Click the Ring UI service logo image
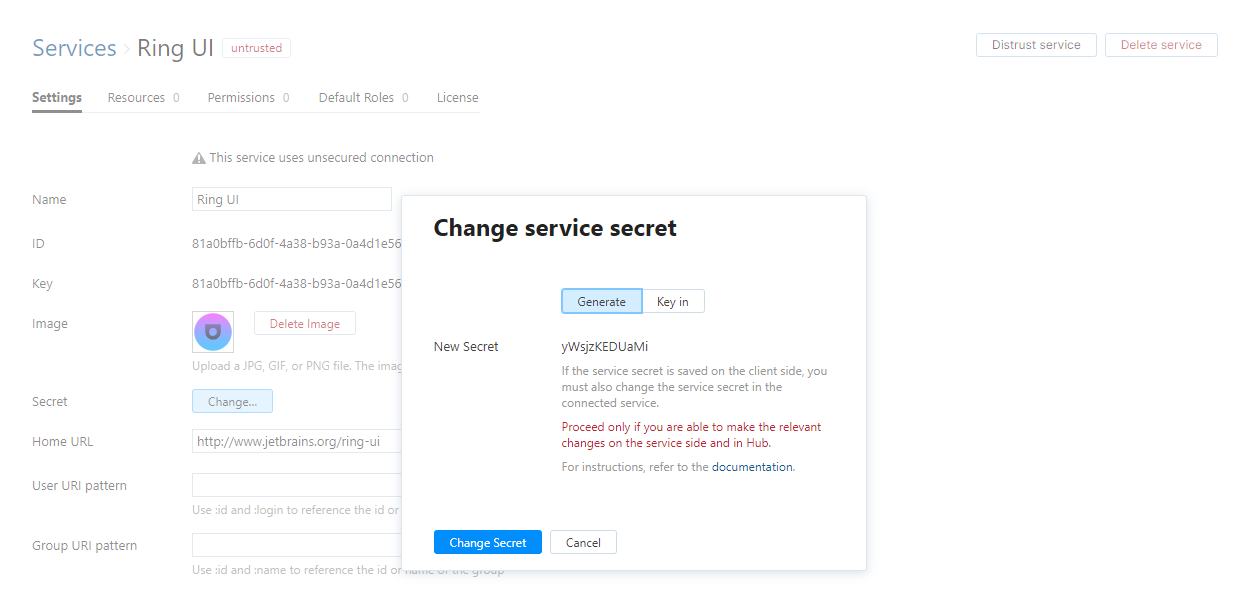Screen dimensions: 1250x592 pyautogui.click(x=213, y=331)
